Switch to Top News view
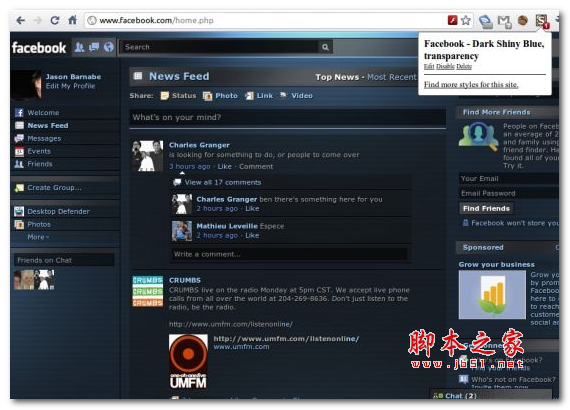Image resolution: width=570 pixels, height=410 pixels. point(337,77)
